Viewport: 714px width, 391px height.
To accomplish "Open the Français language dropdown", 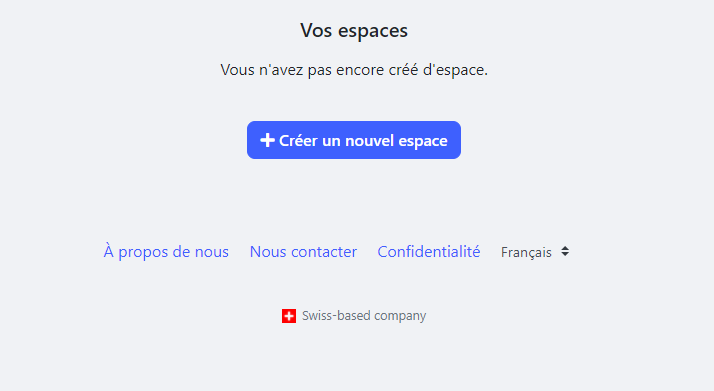I will 536,252.
